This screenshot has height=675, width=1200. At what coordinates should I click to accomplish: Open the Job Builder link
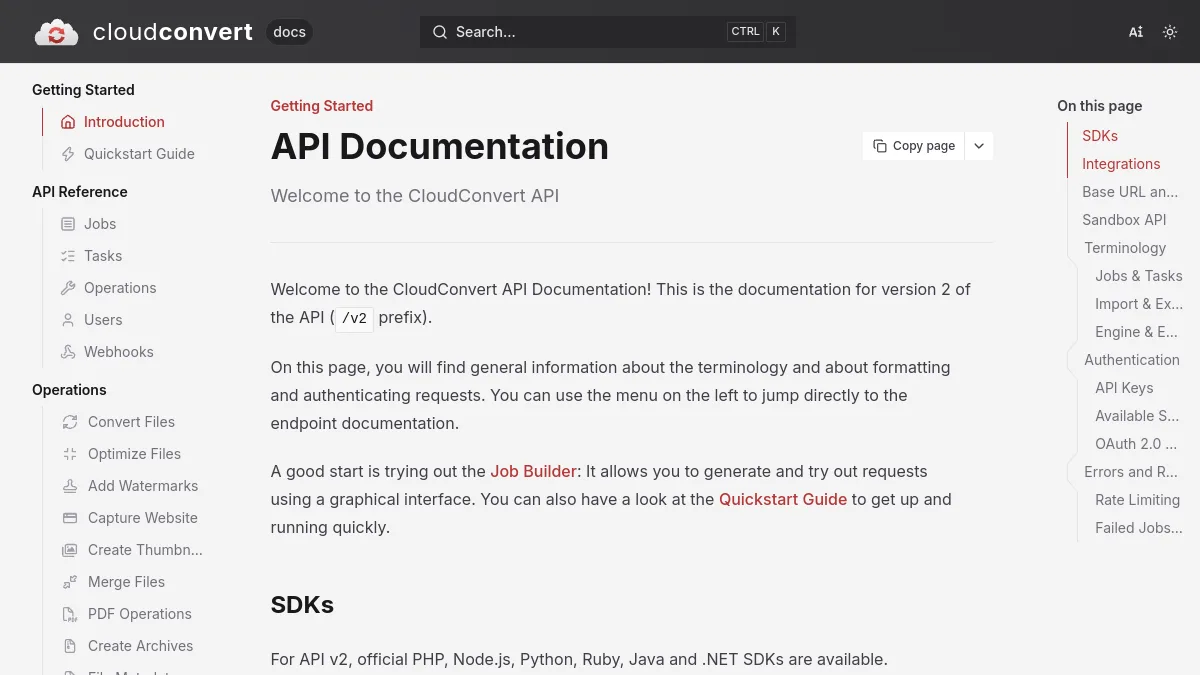pyautogui.click(x=533, y=471)
